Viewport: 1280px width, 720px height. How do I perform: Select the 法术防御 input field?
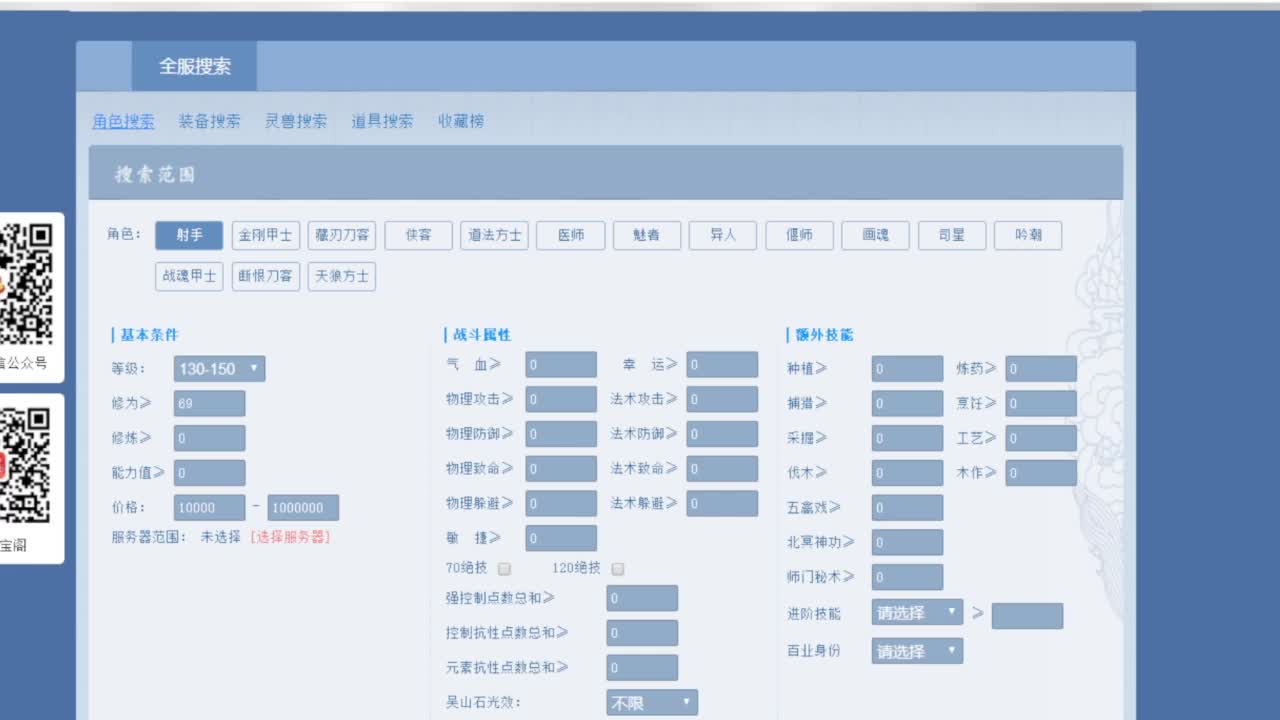click(722, 434)
